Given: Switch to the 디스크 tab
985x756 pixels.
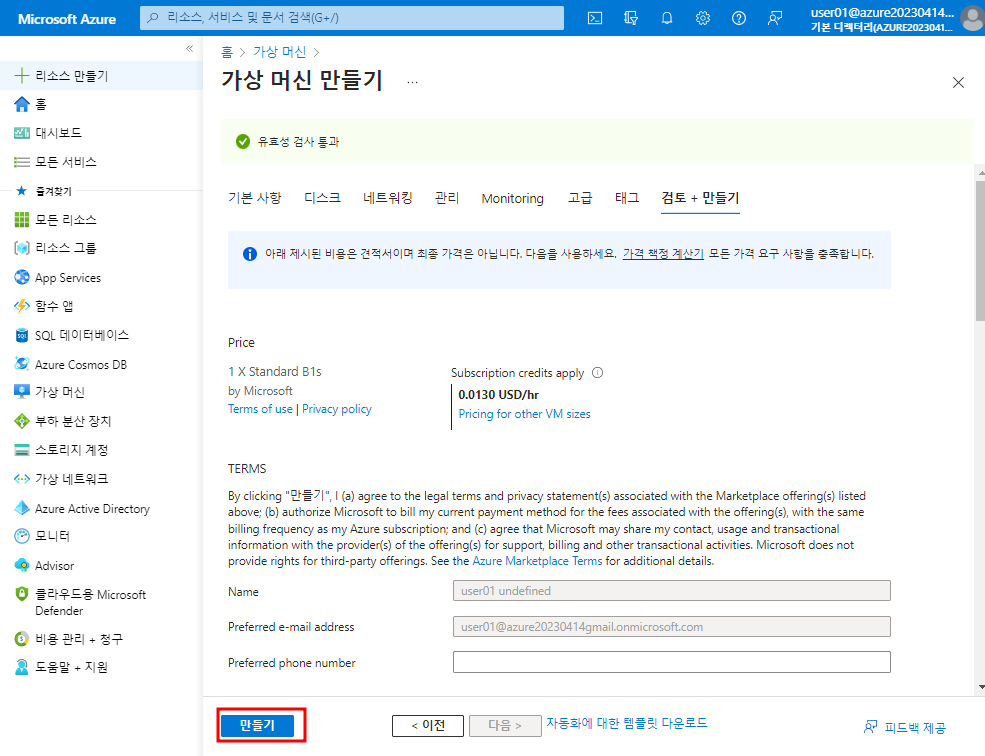Looking at the screenshot, I should pyautogui.click(x=322, y=198).
